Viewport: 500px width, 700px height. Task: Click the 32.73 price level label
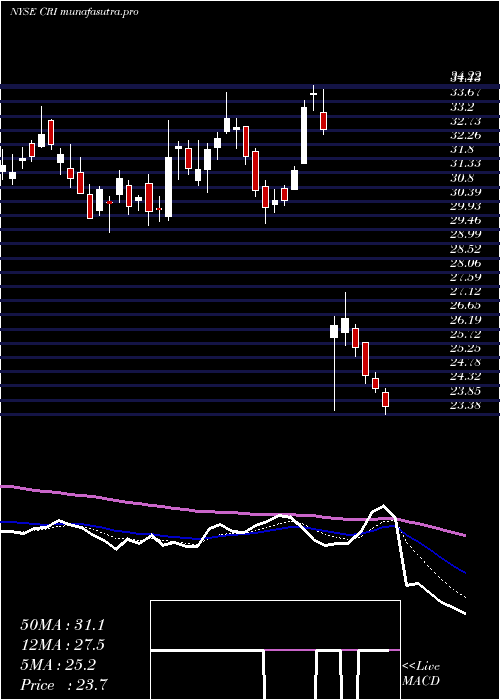tap(465, 121)
